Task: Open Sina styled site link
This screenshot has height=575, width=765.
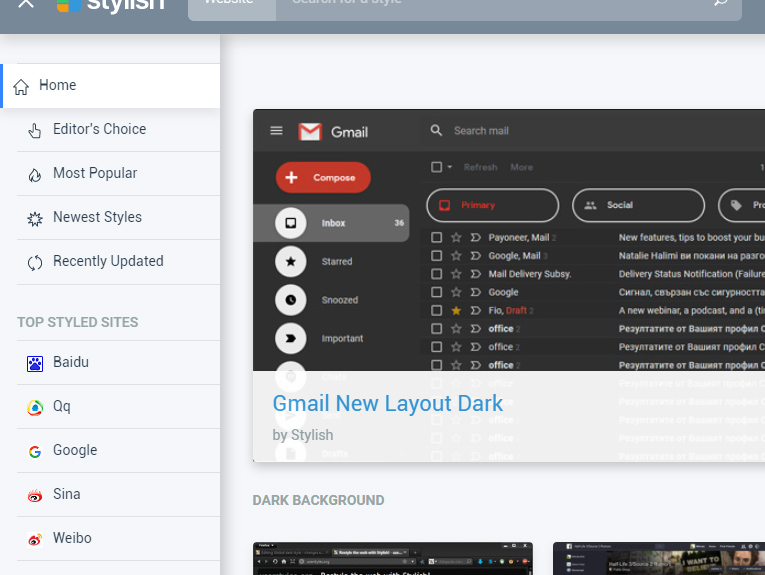Action: [119, 495]
